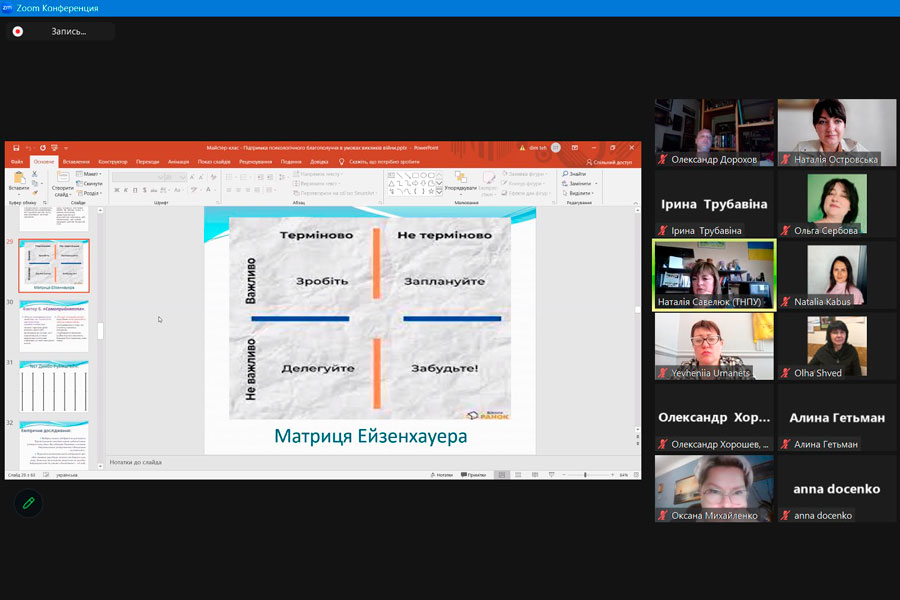Click the Zoom app logo in title bar
This screenshot has height=600, width=900.
tap(7, 8)
